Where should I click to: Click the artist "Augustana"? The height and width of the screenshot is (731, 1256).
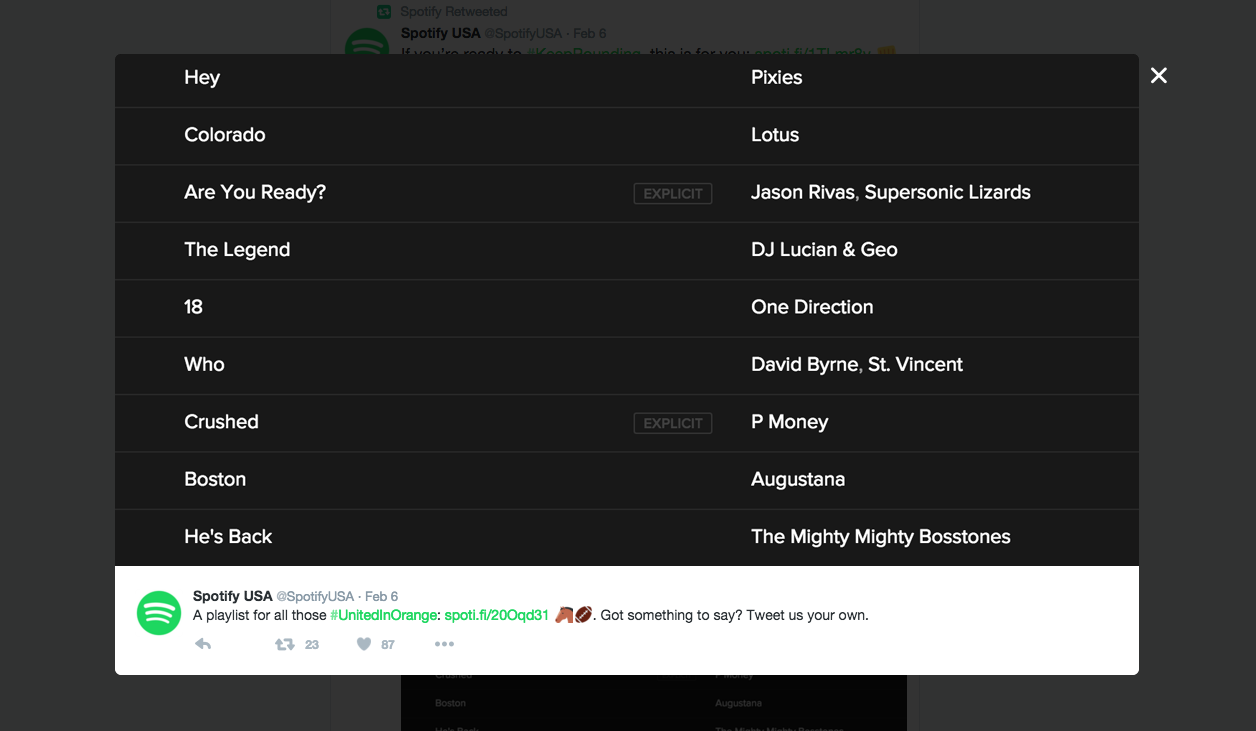click(798, 480)
